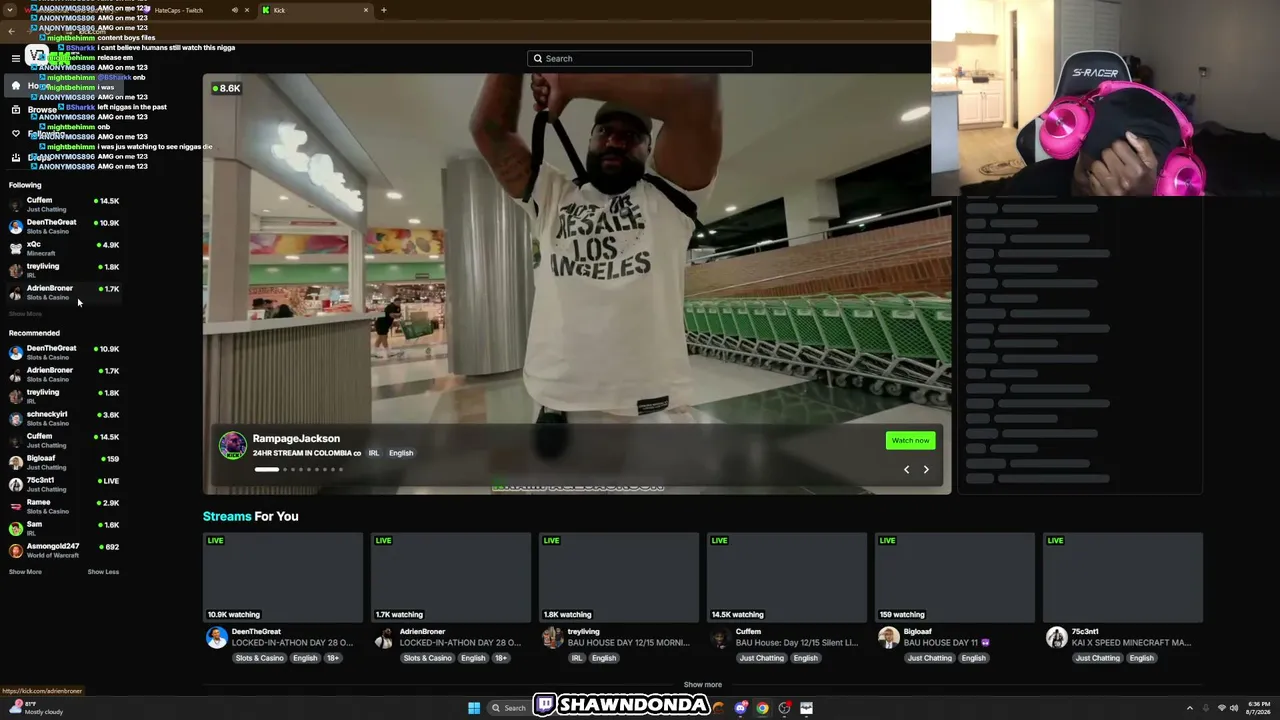
Task: Click Bigloaaf's avatar in Recommended list
Action: (x=16, y=463)
